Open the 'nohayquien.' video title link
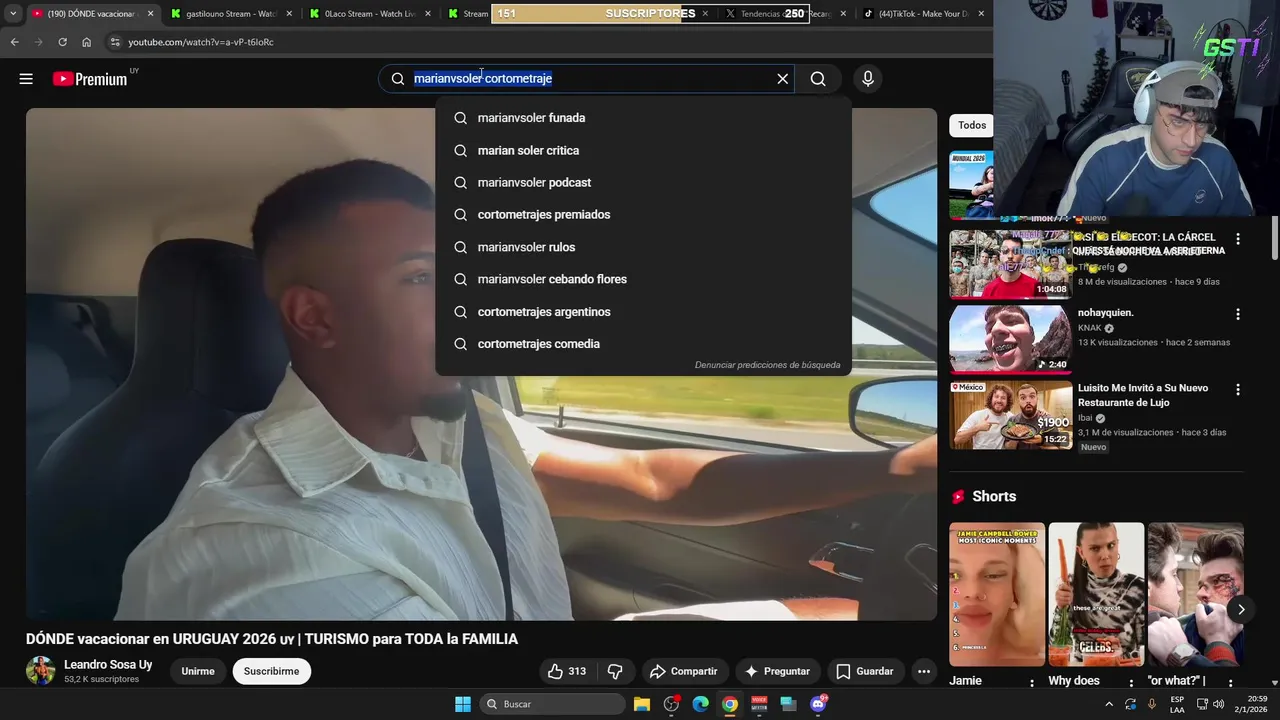 pyautogui.click(x=1105, y=313)
